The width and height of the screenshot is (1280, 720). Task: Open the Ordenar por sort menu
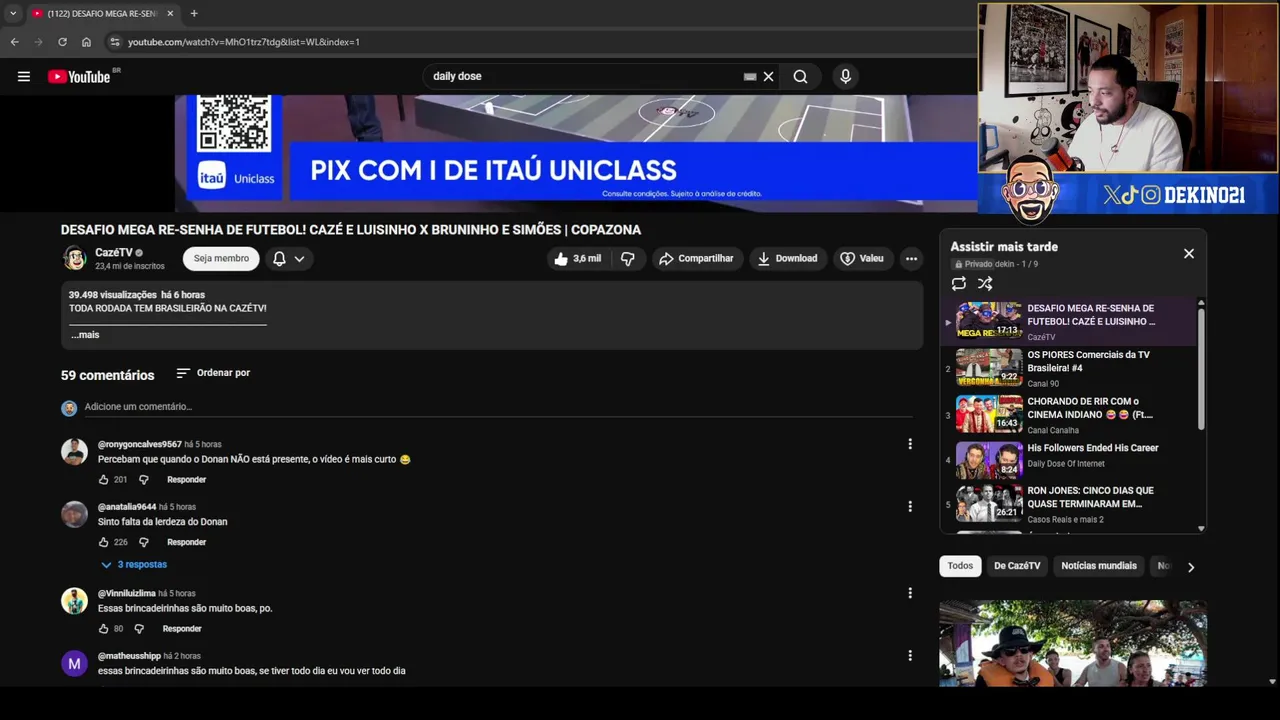[213, 373]
